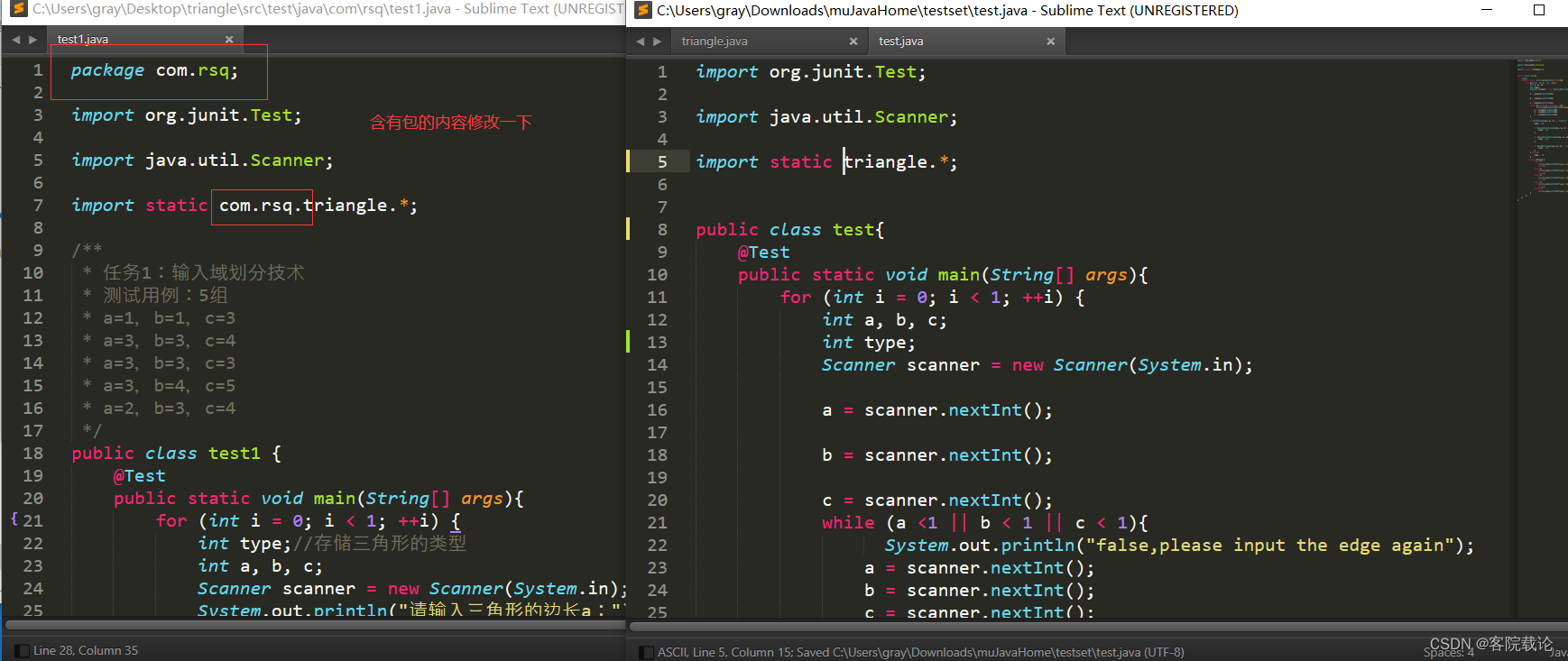Click the Sublime Text icon in the right title bar
The width and height of the screenshot is (1568, 661).
tap(643, 11)
